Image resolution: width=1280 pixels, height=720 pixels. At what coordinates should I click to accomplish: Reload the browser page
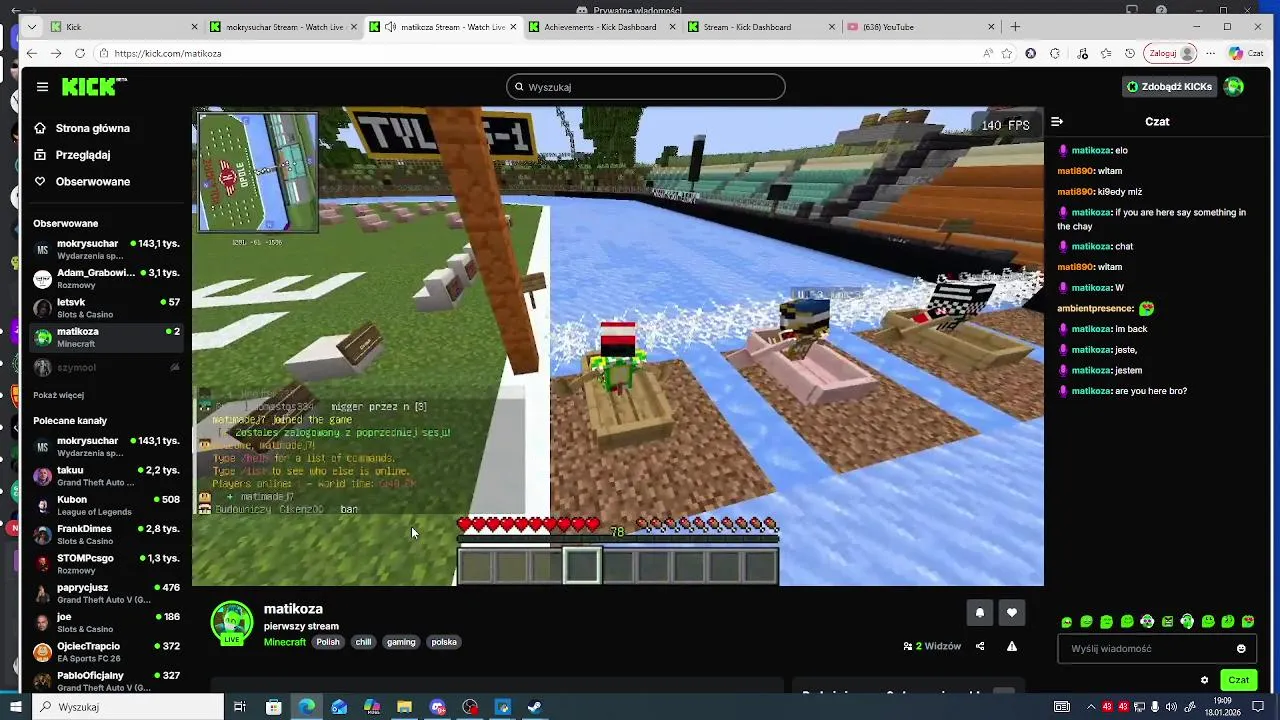pyautogui.click(x=80, y=53)
